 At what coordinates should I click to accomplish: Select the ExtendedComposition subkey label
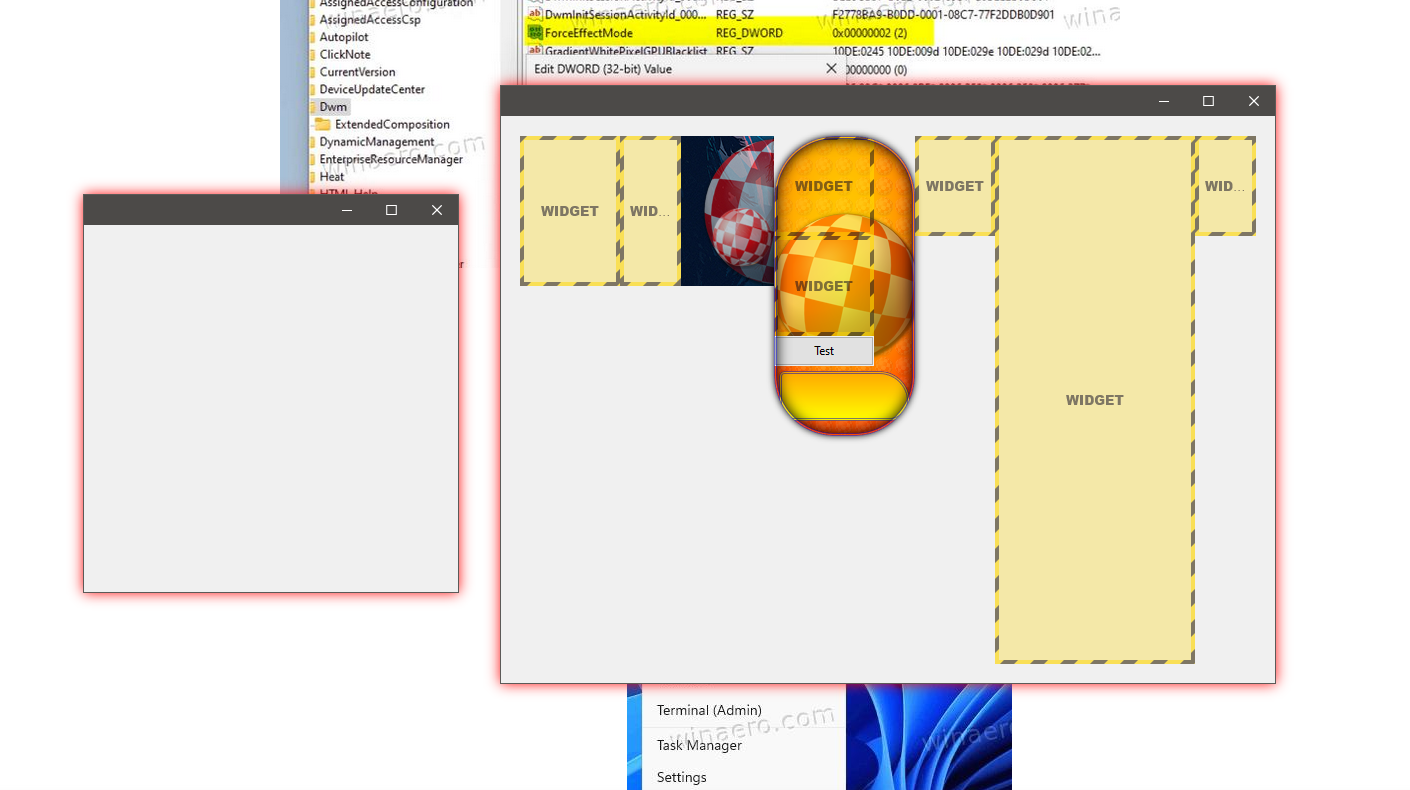click(x=392, y=124)
